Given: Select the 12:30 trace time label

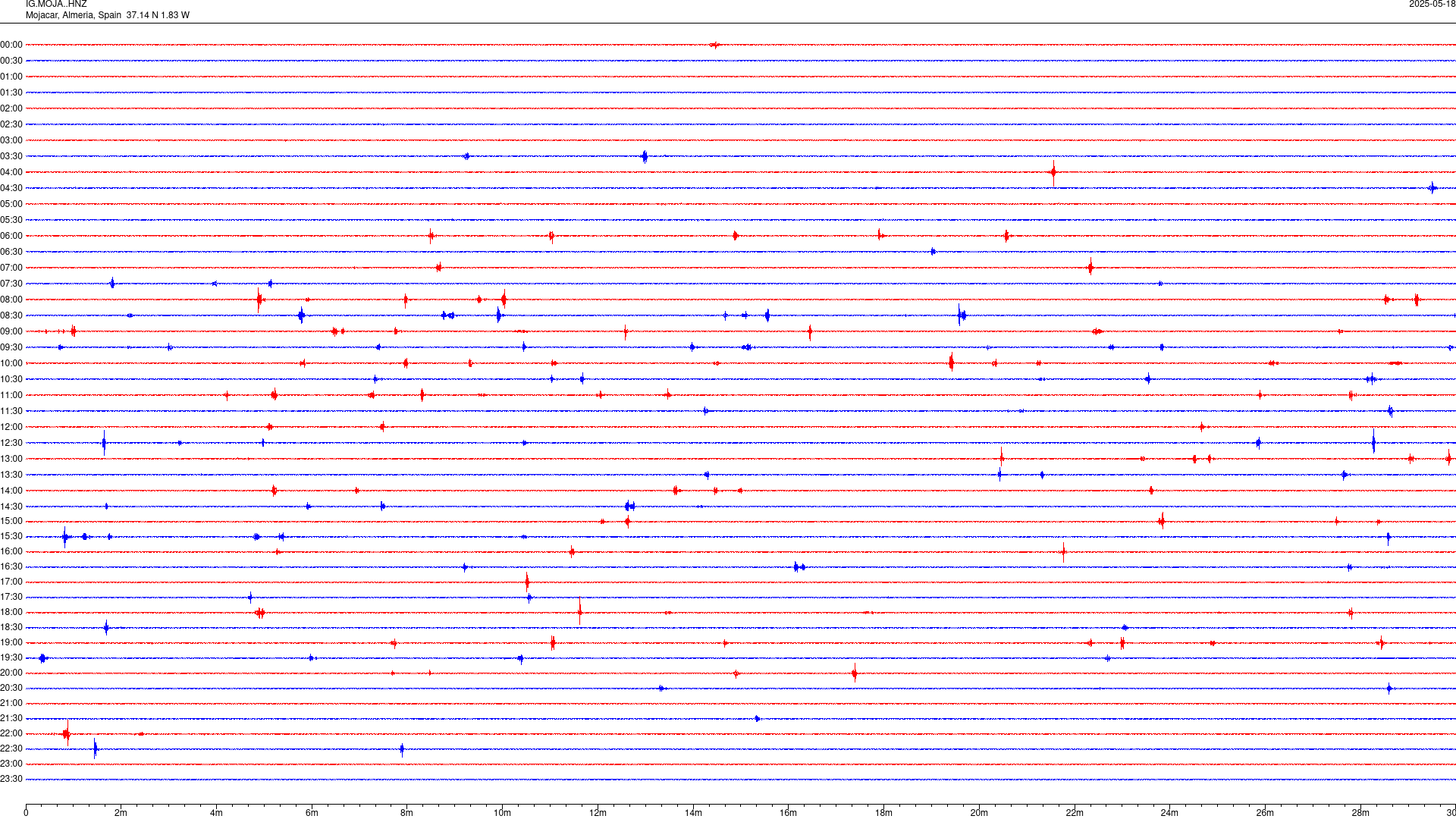Looking at the screenshot, I should click(11, 443).
